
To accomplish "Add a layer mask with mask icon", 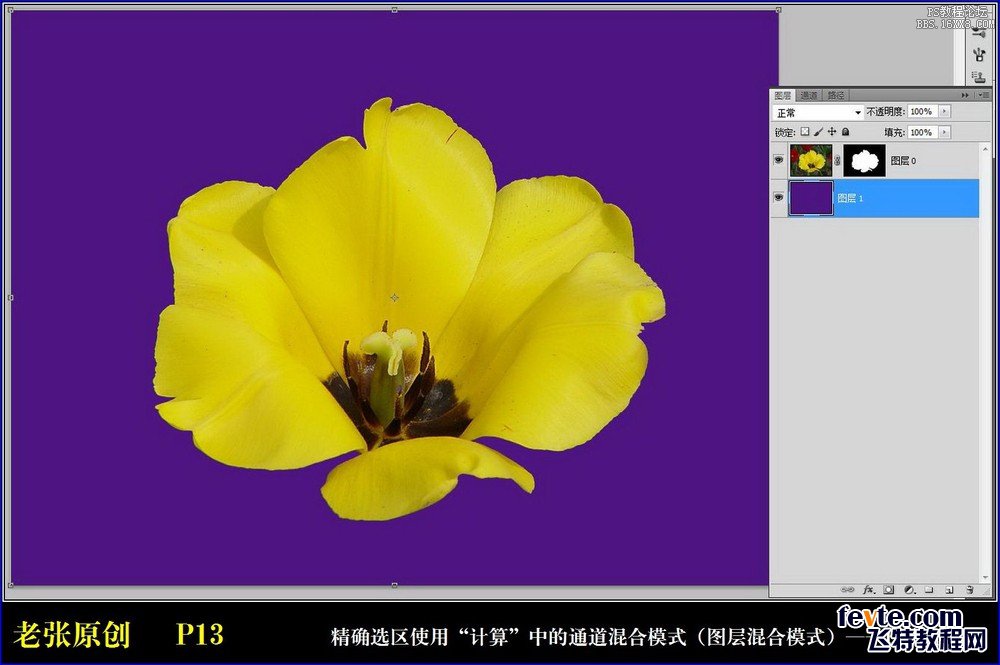I will click(888, 590).
